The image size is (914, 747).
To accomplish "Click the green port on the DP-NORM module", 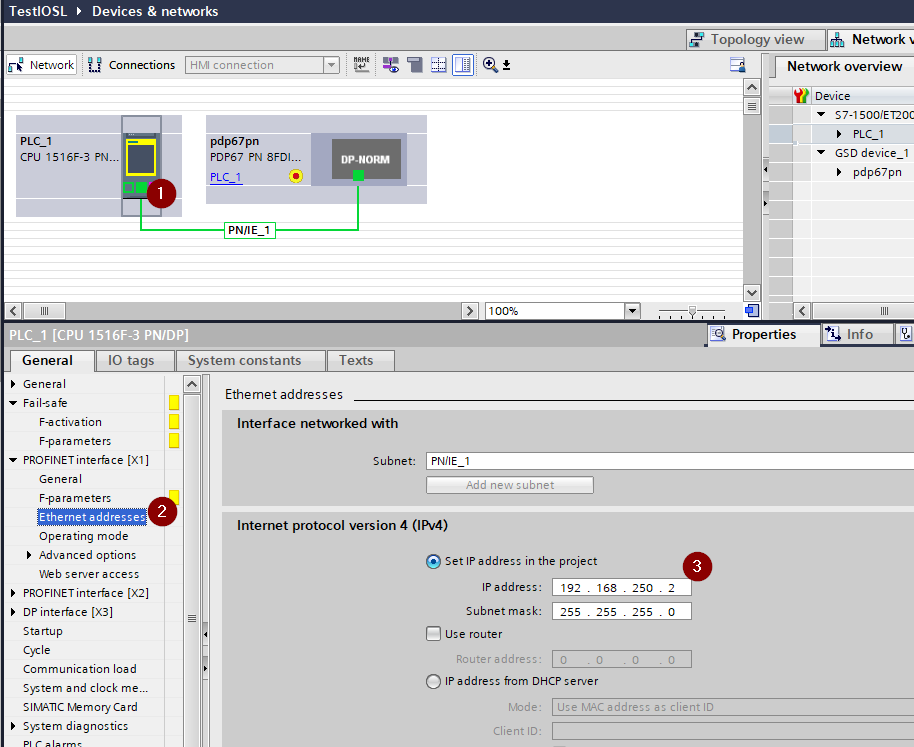I will (x=358, y=175).
